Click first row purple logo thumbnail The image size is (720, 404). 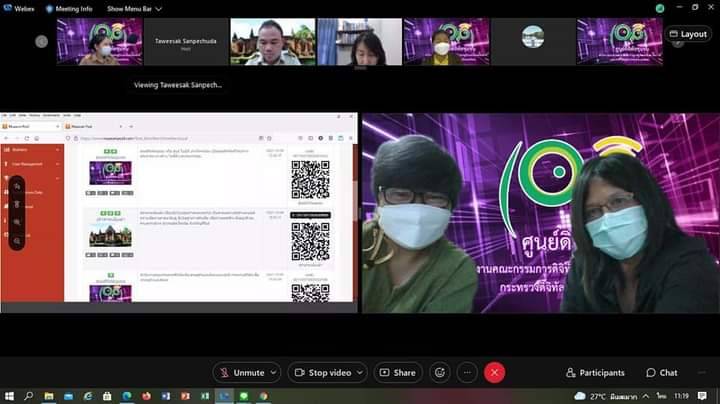click(110, 173)
